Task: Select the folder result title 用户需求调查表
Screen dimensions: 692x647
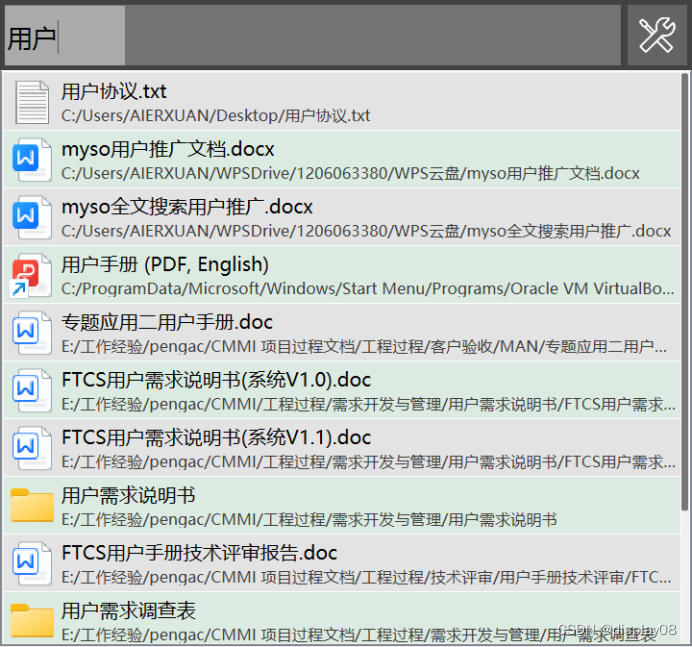Action: [x=128, y=611]
